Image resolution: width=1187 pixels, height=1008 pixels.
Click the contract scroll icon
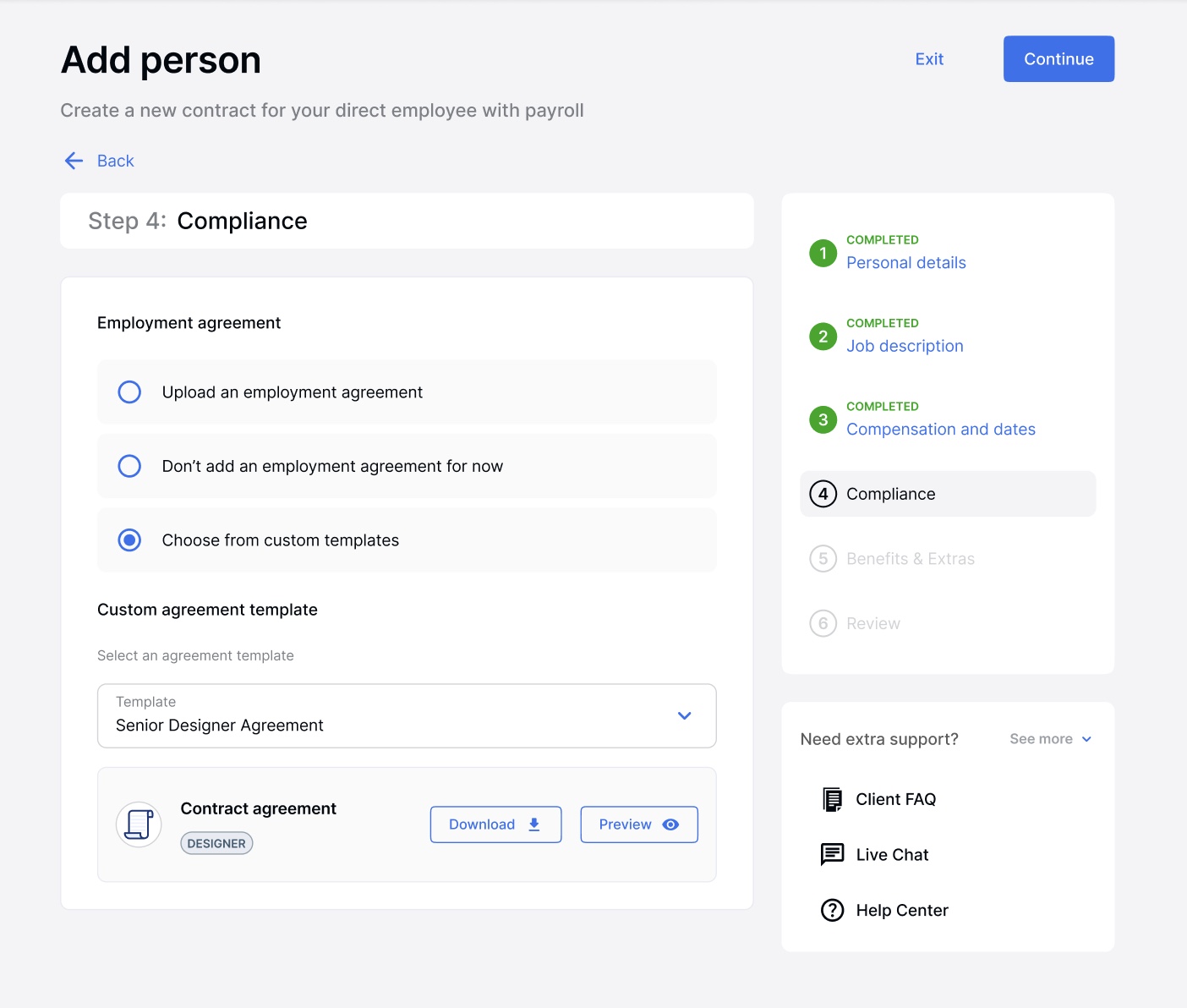pyautogui.click(x=139, y=824)
